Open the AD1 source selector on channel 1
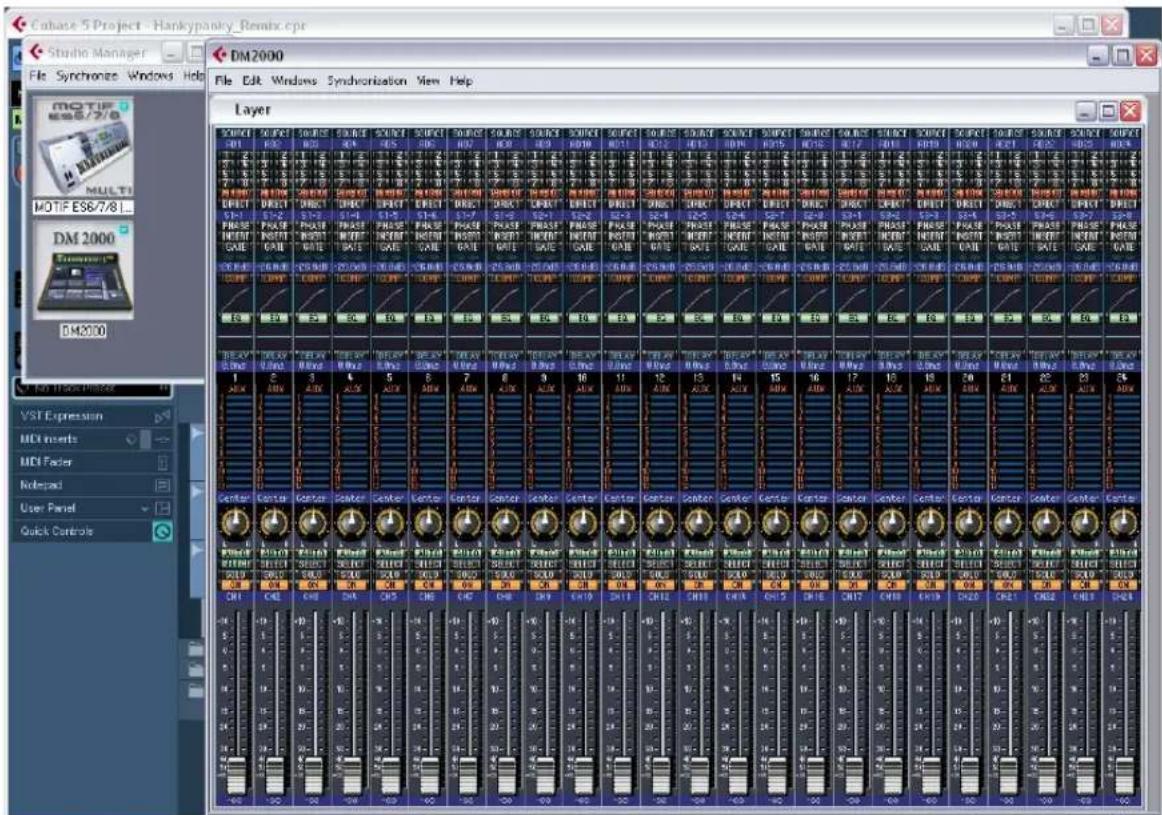Image resolution: width=1162 pixels, height=815 pixels. point(235,144)
